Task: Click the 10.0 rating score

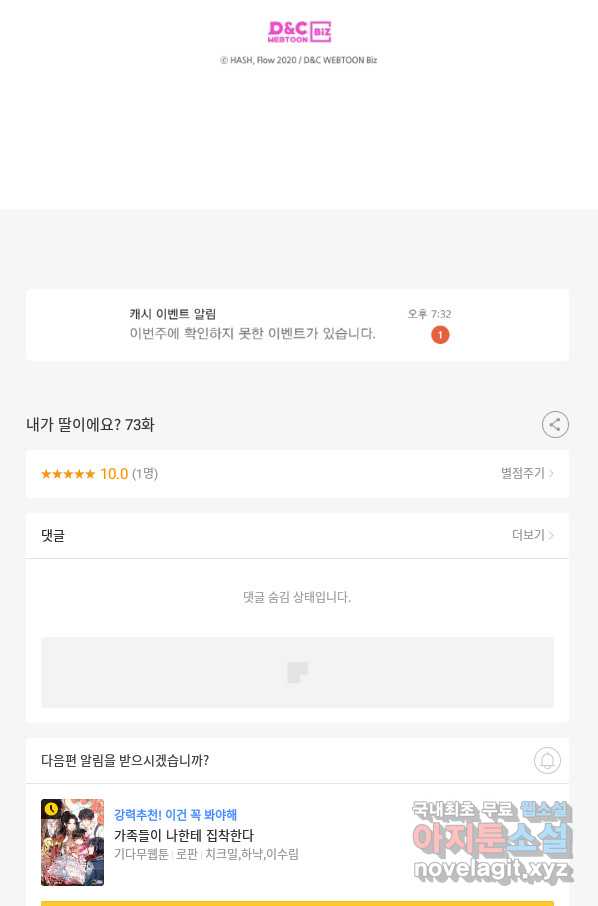Action: coord(114,474)
